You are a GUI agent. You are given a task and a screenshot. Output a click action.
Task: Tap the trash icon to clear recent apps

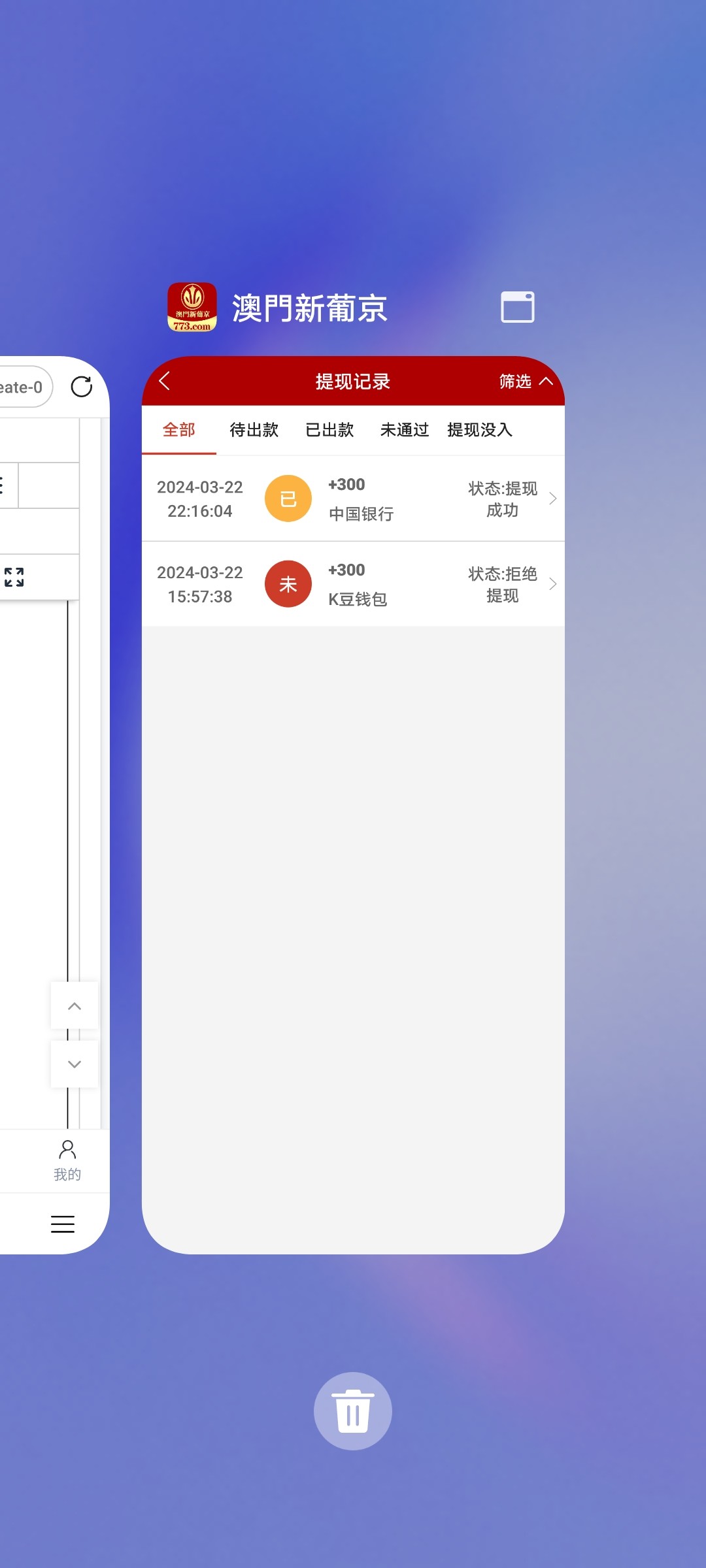352,1411
